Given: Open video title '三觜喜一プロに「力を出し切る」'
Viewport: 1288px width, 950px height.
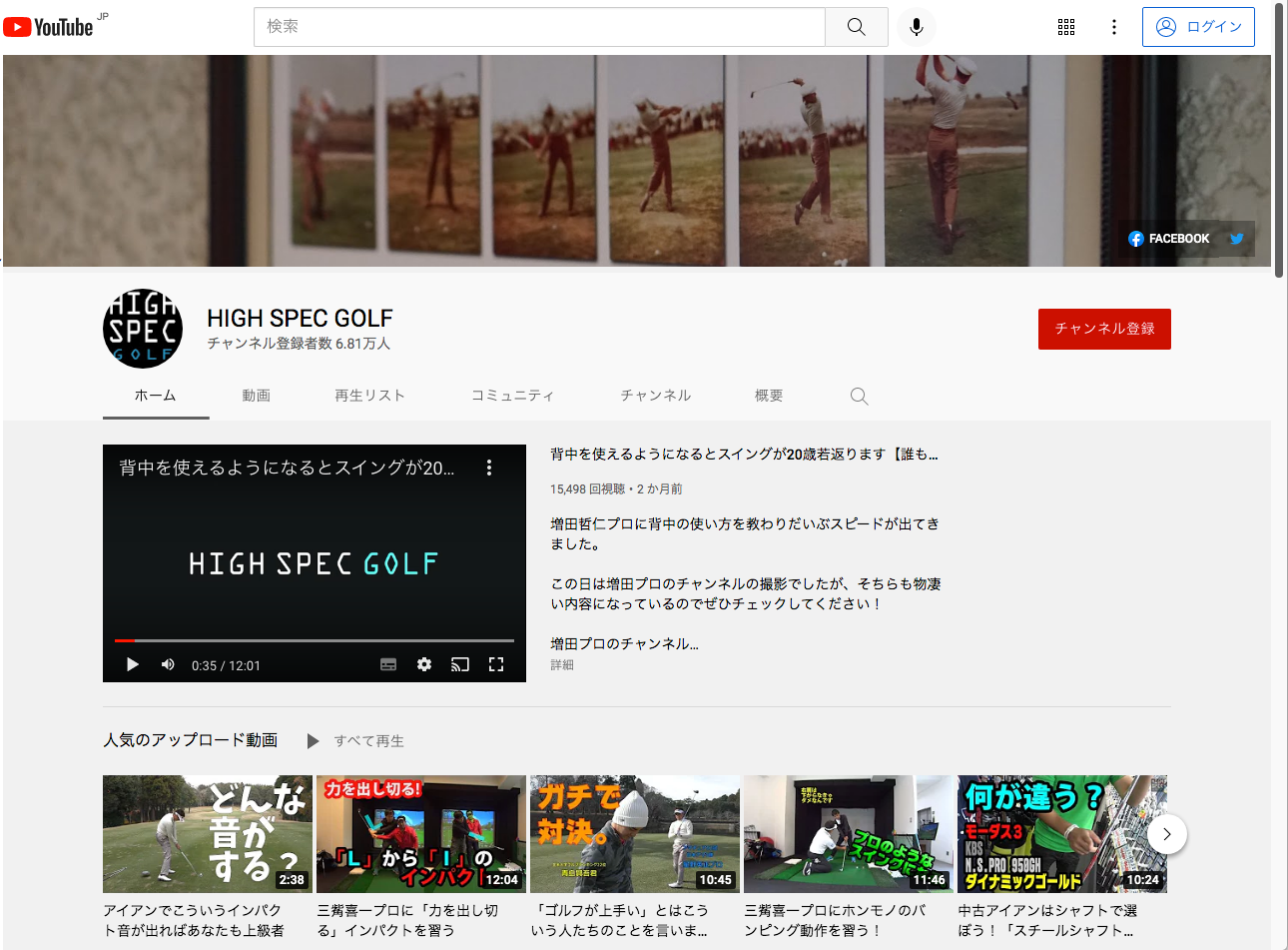Looking at the screenshot, I should [x=407, y=921].
